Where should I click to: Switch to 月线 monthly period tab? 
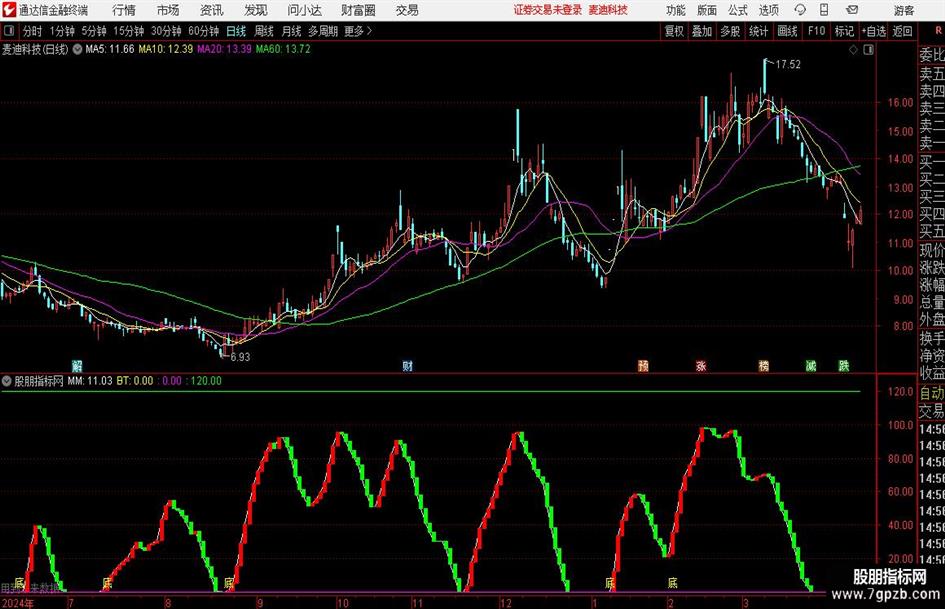point(291,31)
